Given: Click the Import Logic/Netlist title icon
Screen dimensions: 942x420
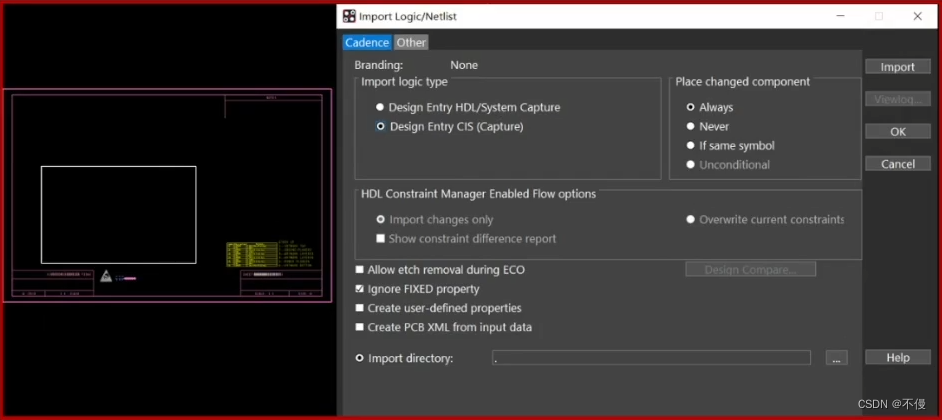Looking at the screenshot, I should 349,16.
